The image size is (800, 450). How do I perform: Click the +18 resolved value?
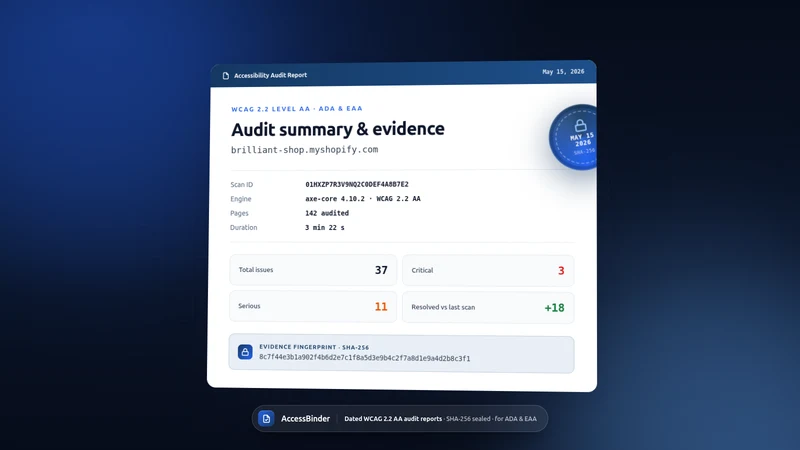tap(555, 308)
